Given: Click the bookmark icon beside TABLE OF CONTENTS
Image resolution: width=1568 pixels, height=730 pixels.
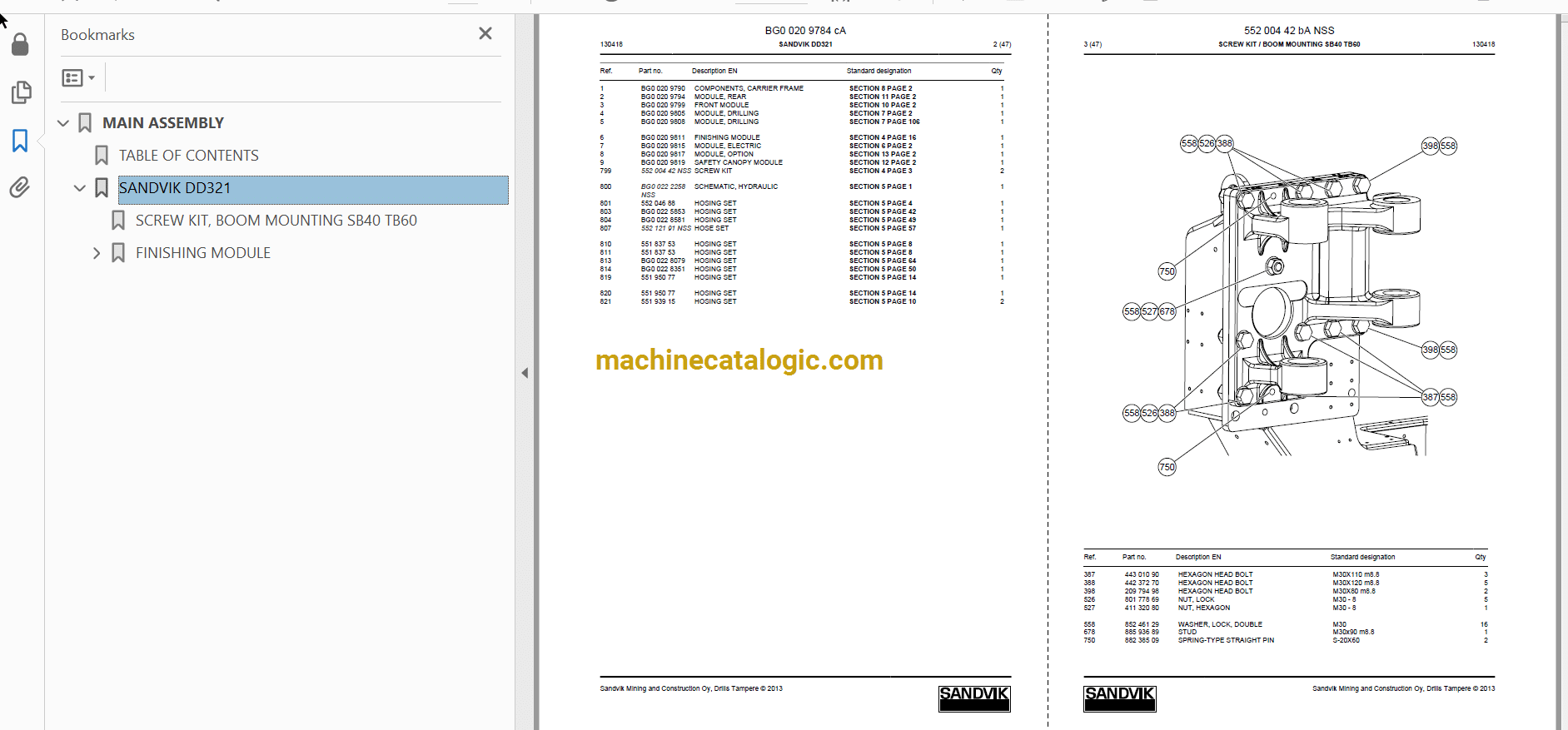Looking at the screenshot, I should coord(102,156).
